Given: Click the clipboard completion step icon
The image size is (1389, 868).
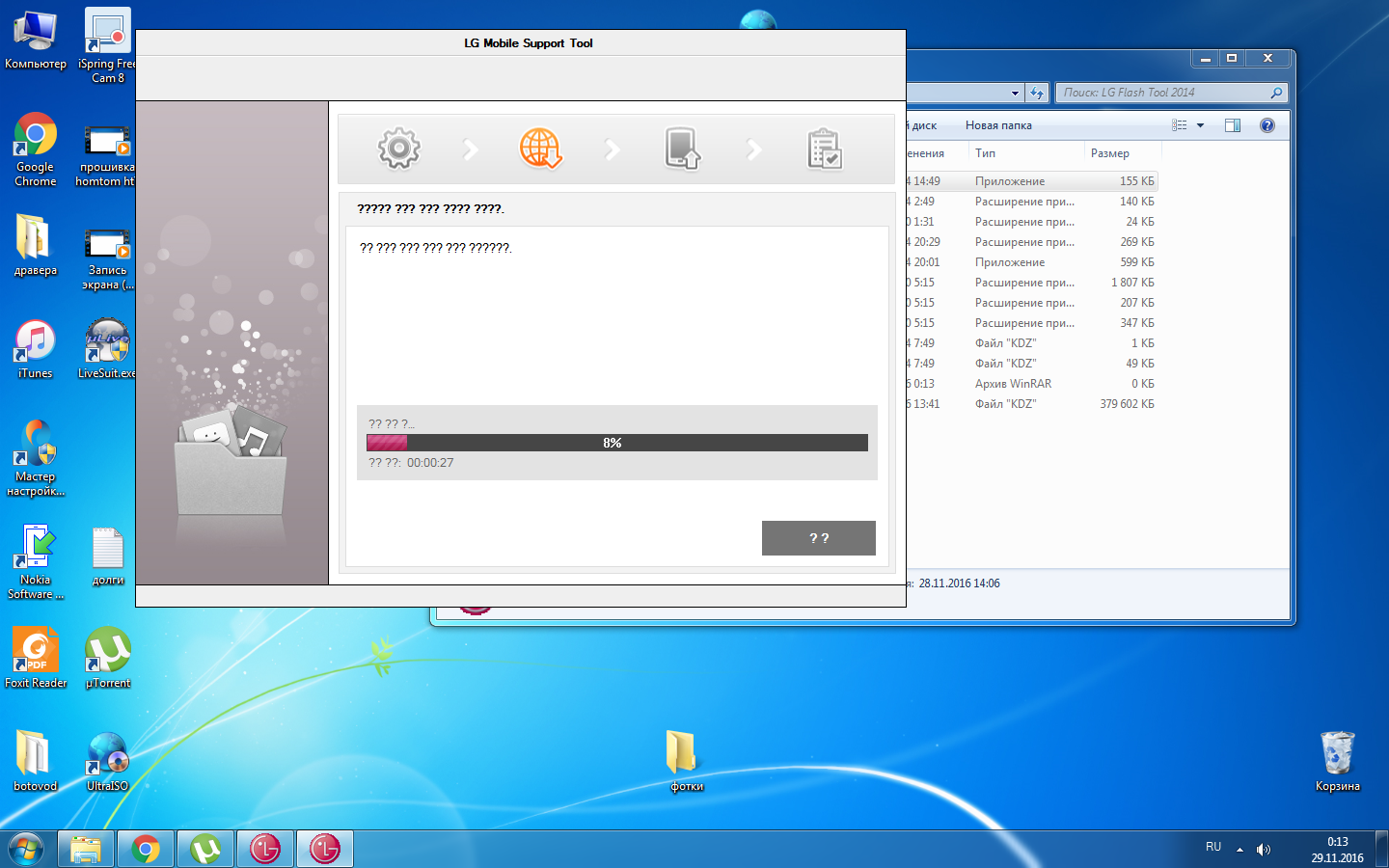Looking at the screenshot, I should (824, 149).
